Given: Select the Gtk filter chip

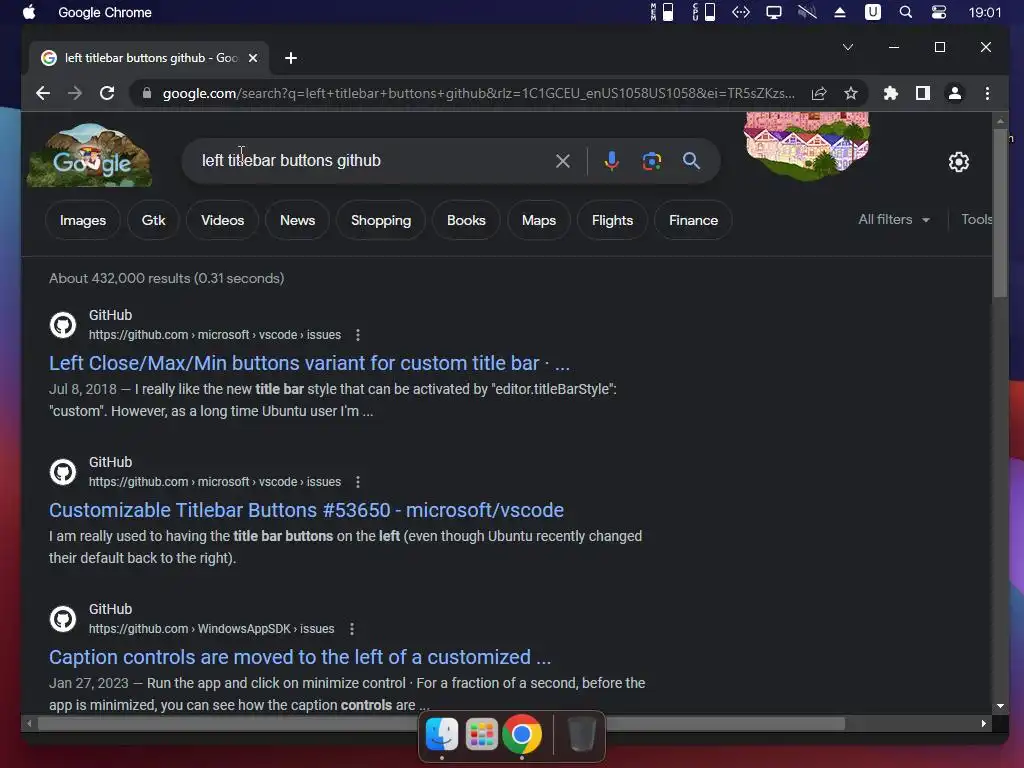Looking at the screenshot, I should pyautogui.click(x=153, y=220).
